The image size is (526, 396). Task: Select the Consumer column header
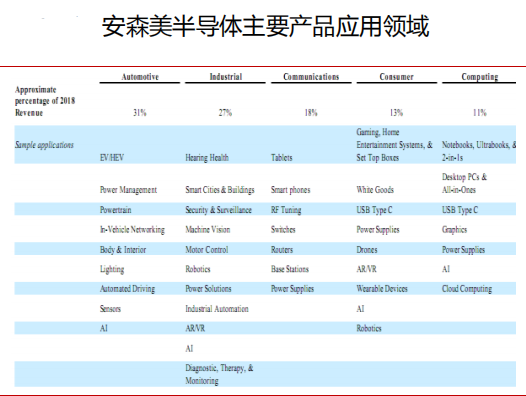click(x=396, y=77)
